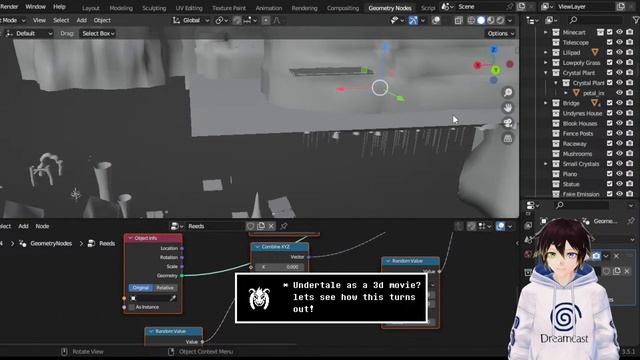
Task: Expand the Lilipad collection
Action: 546,52
